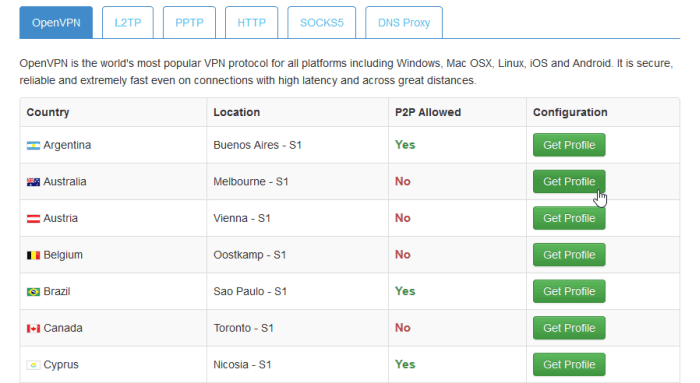Select the Belgium country name
Viewport: 700px width, 383px height.
click(63, 255)
